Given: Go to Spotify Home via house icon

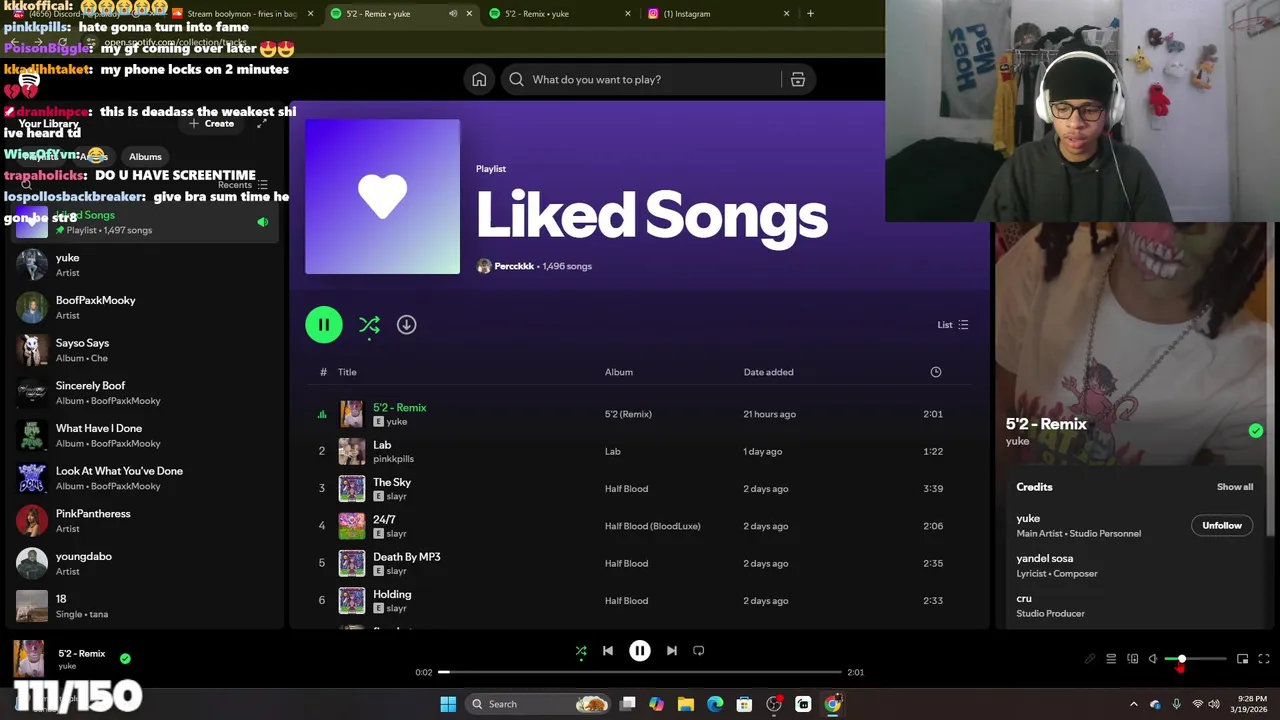Looking at the screenshot, I should 479,80.
